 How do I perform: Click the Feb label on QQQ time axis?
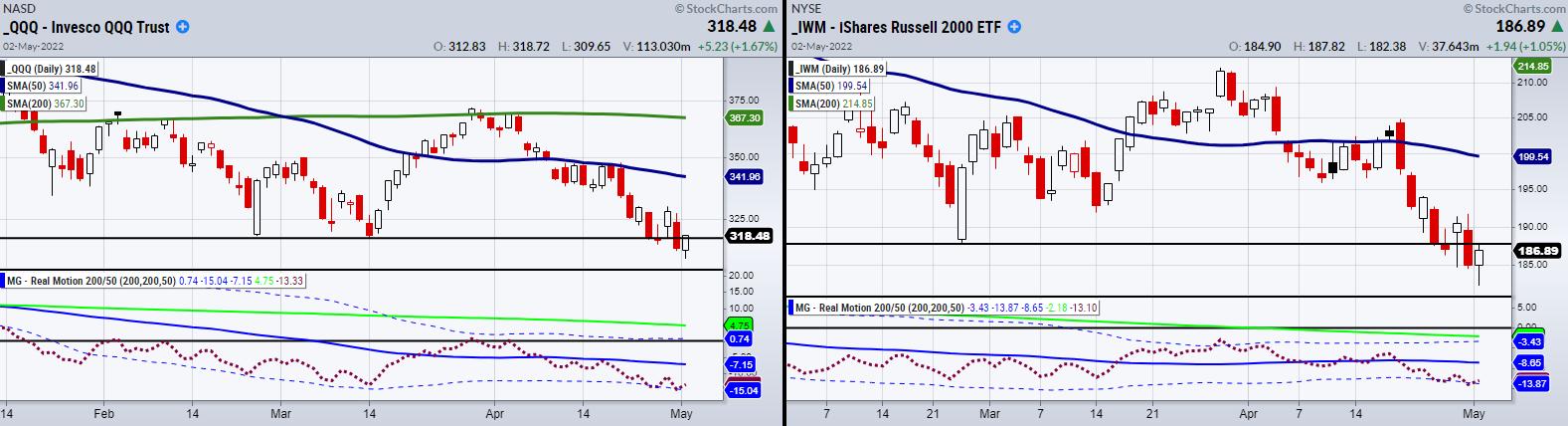[x=102, y=412]
